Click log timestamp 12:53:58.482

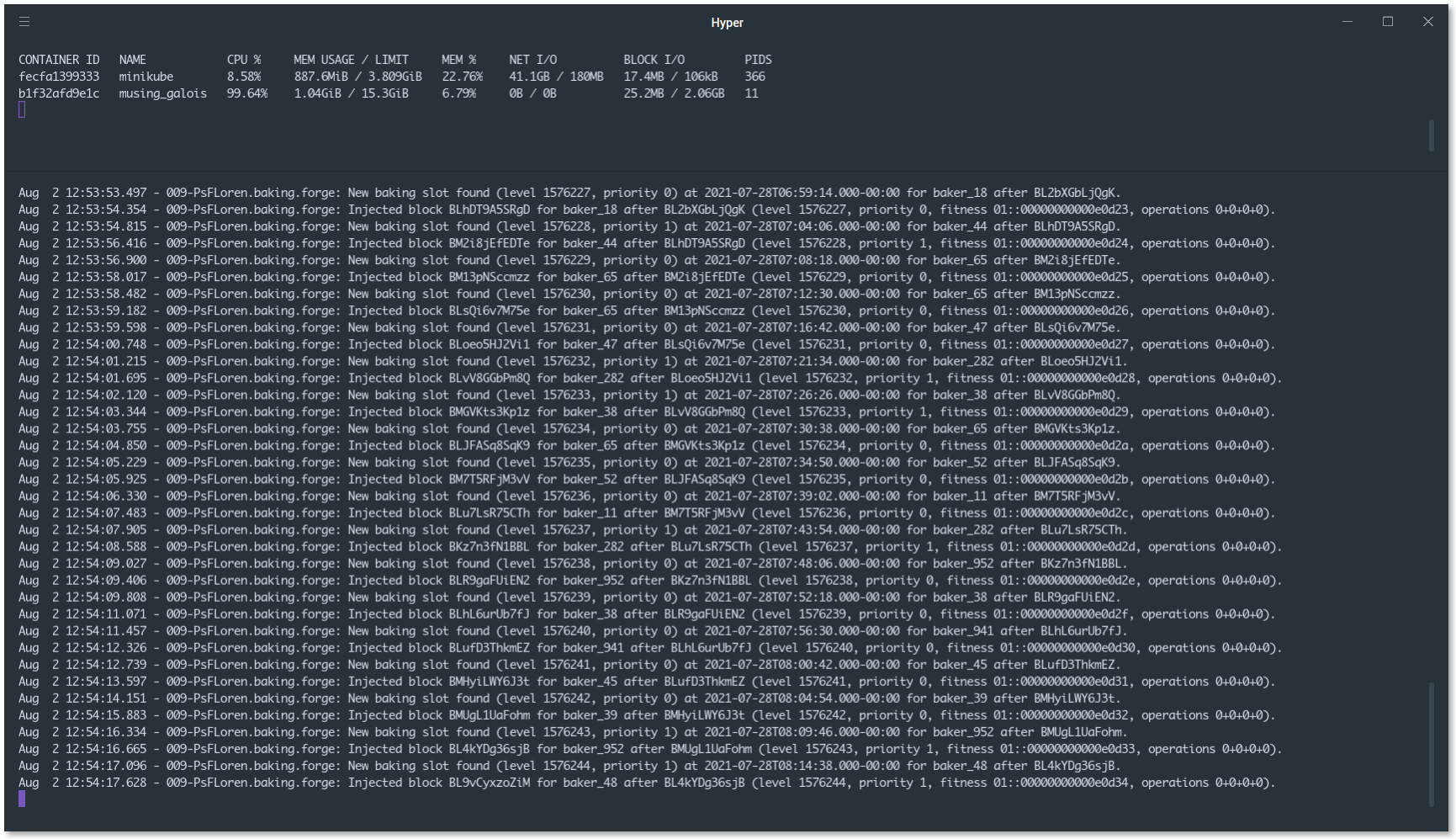(x=106, y=294)
